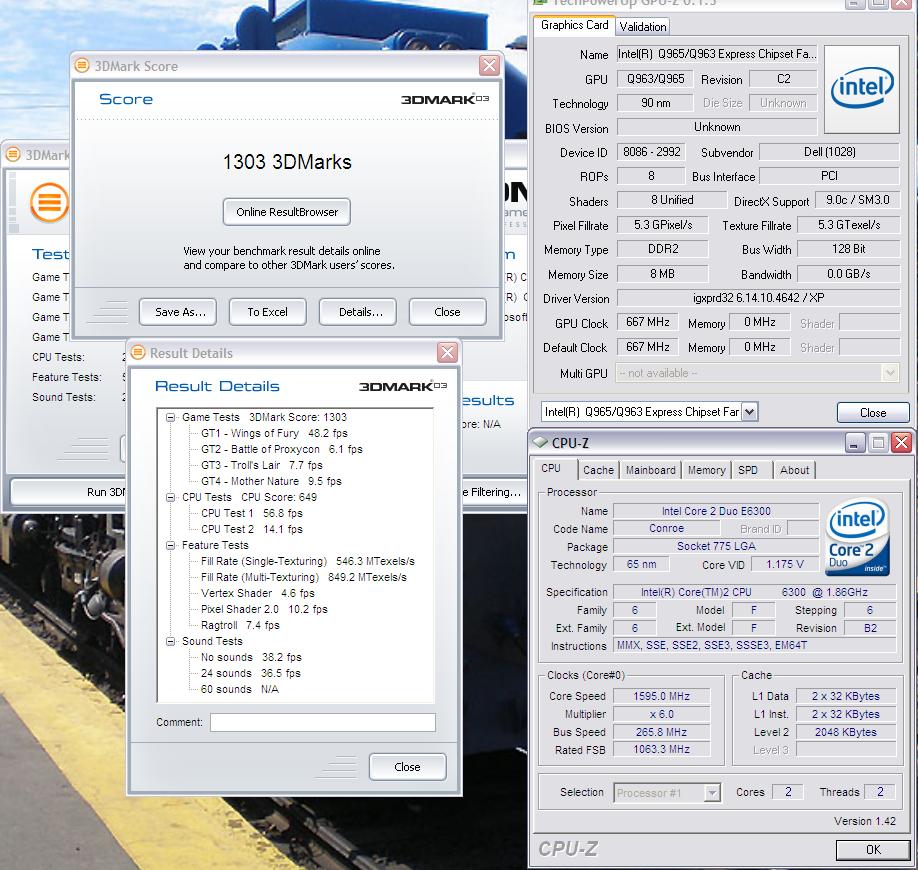918x870 pixels.
Task: Click Driver Version value igxprd32 6.14.10.4642
Action: [x=758, y=297]
